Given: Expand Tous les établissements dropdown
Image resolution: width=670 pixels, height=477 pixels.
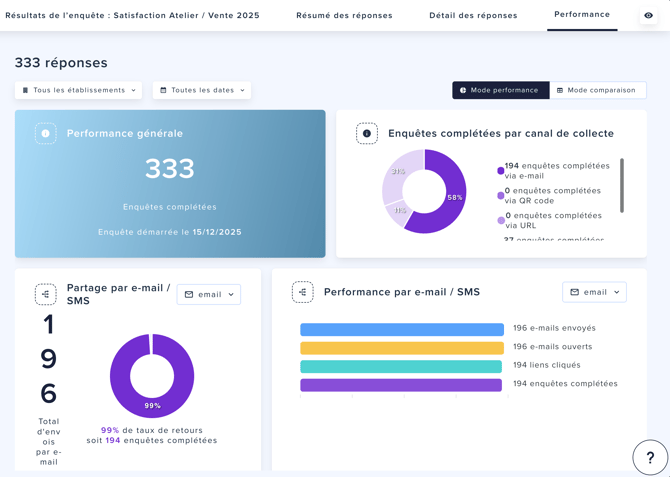Looking at the screenshot, I should pyautogui.click(x=79, y=90).
